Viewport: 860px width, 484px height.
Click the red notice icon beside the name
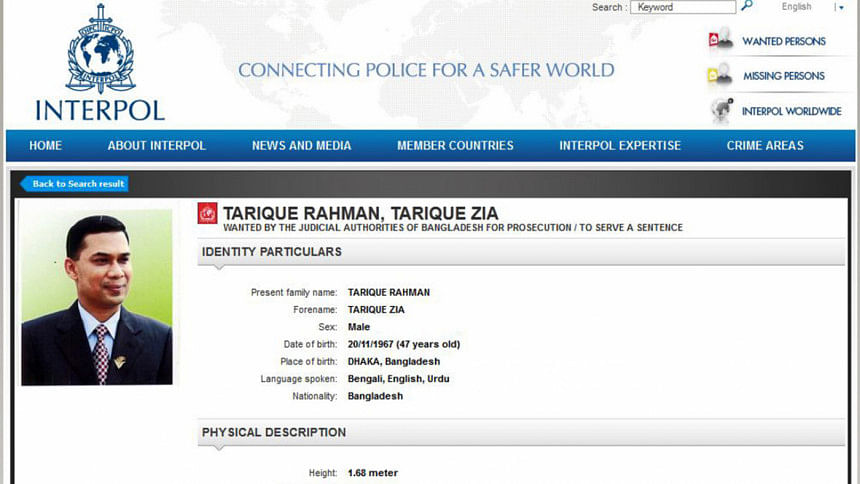click(x=207, y=213)
